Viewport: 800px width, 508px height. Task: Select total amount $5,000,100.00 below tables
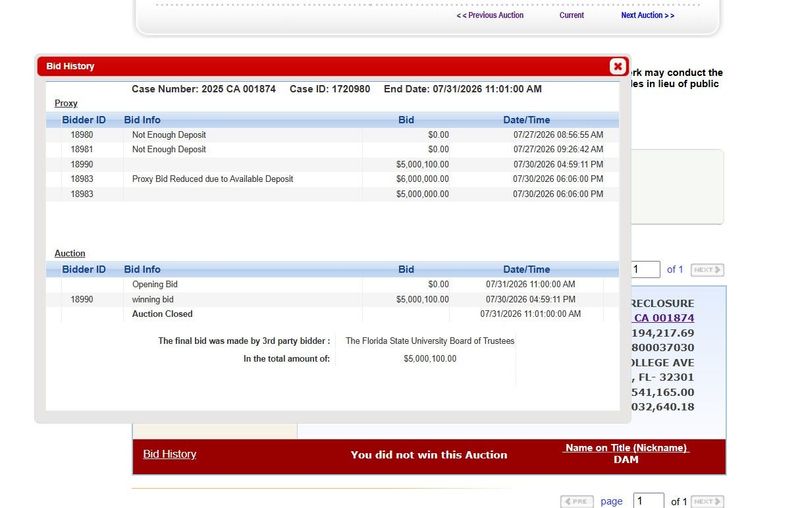pos(430,359)
